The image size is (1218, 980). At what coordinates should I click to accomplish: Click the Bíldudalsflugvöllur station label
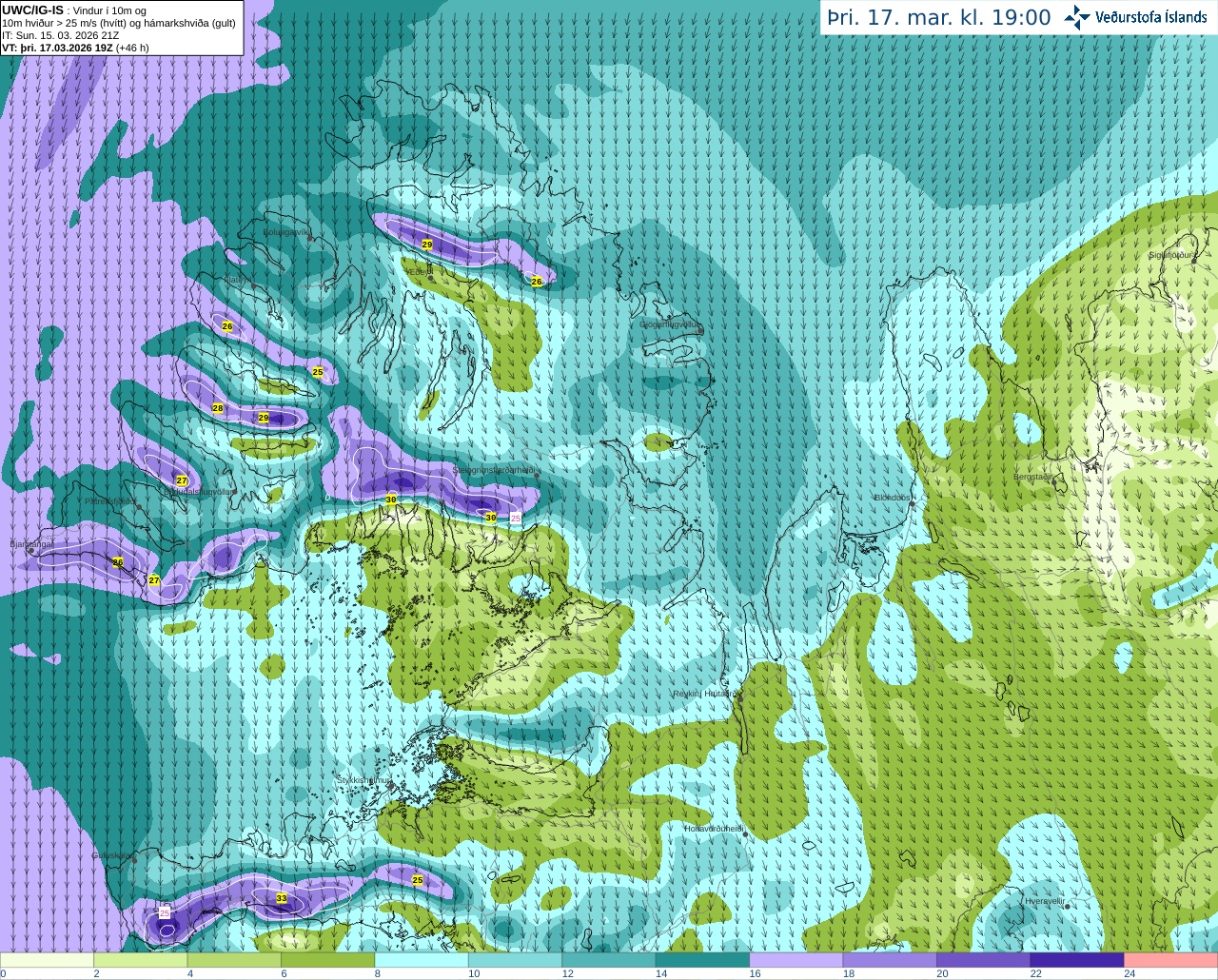pos(199,492)
